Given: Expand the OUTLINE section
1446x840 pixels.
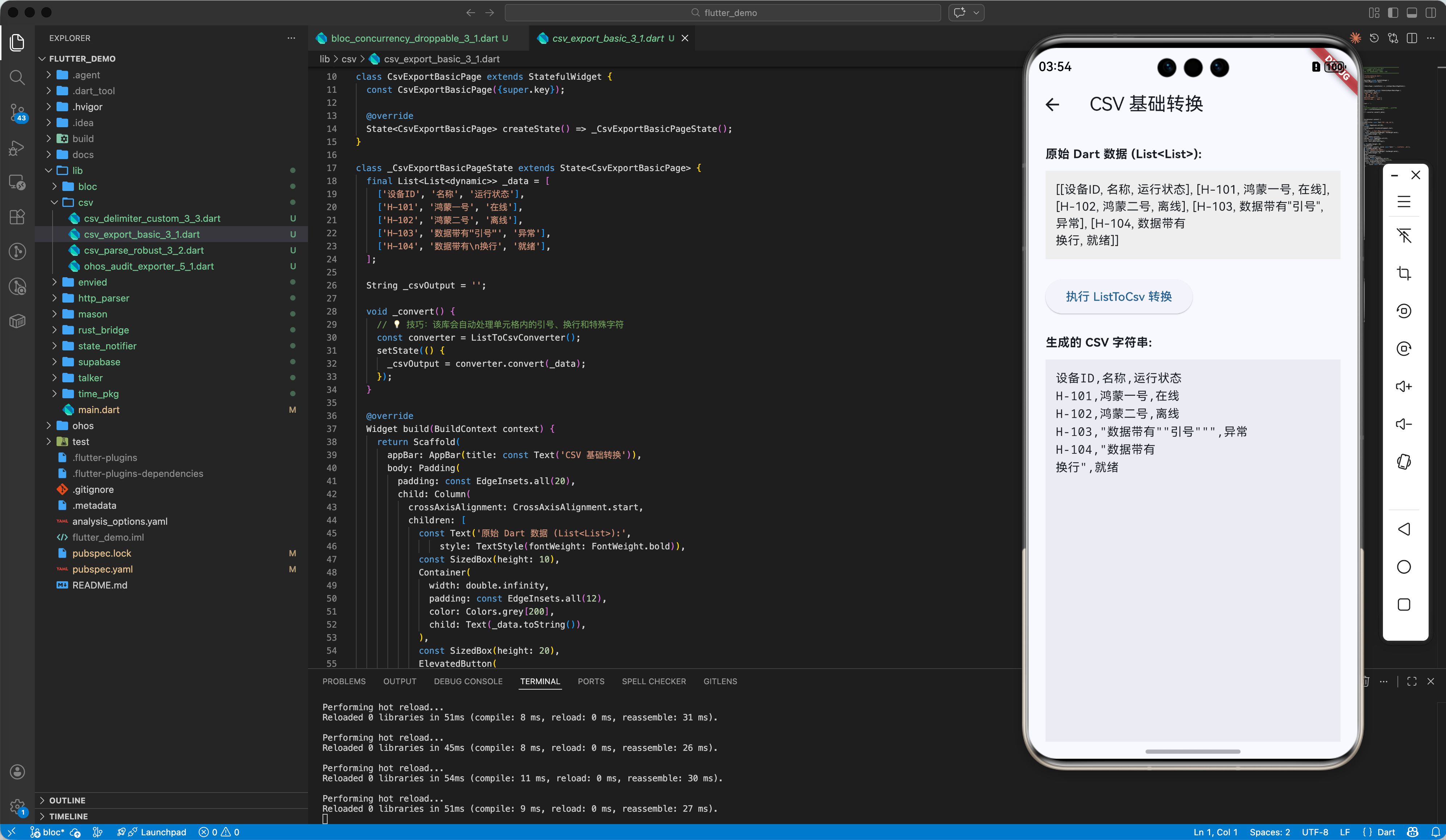Looking at the screenshot, I should [x=67, y=800].
